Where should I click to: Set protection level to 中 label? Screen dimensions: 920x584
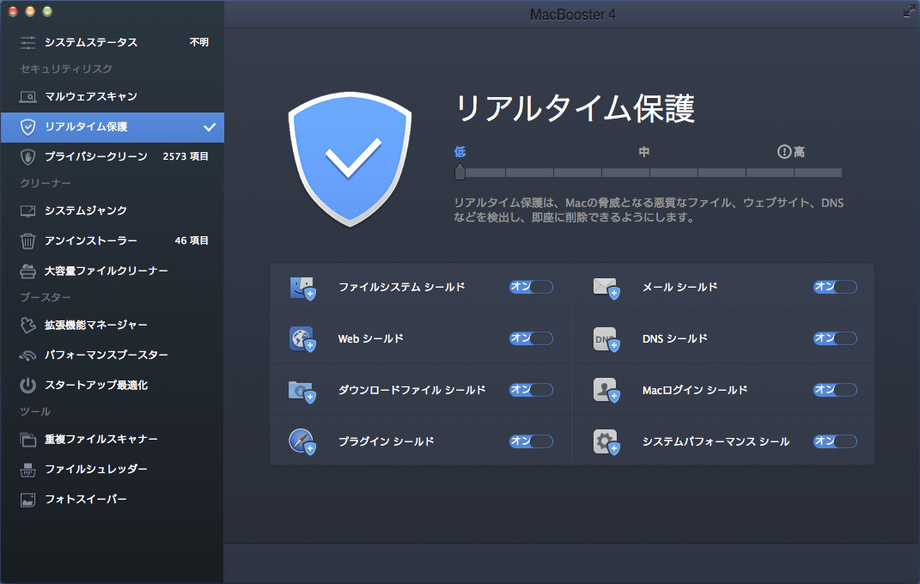(644, 152)
